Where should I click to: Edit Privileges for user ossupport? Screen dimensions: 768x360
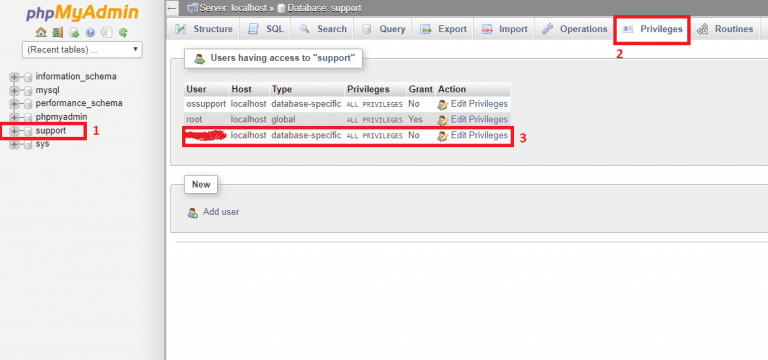pyautogui.click(x=473, y=104)
